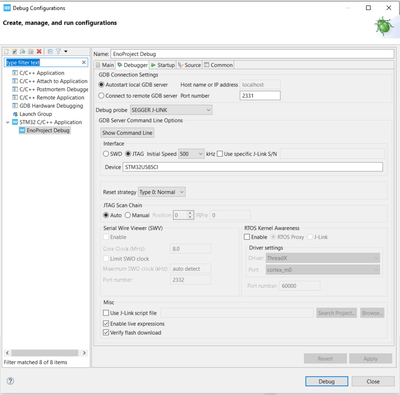This screenshot has width=400, height=395.
Task: Click the help question mark icon
Action: (x=10, y=381)
